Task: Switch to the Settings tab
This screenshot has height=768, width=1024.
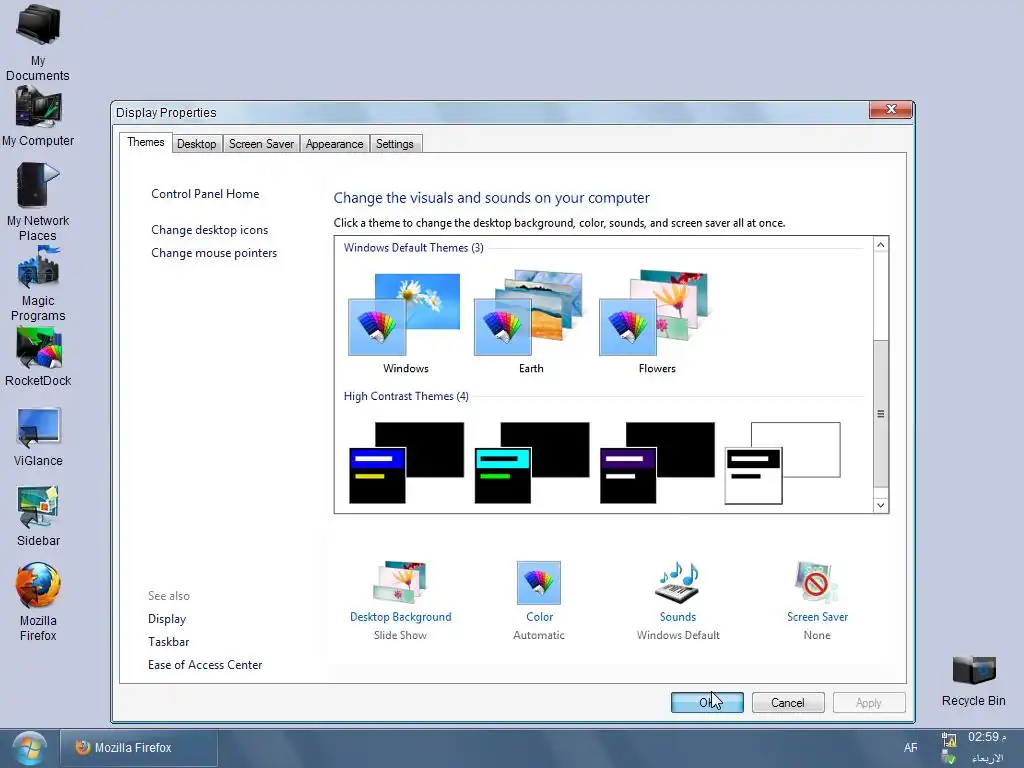Action: point(394,144)
